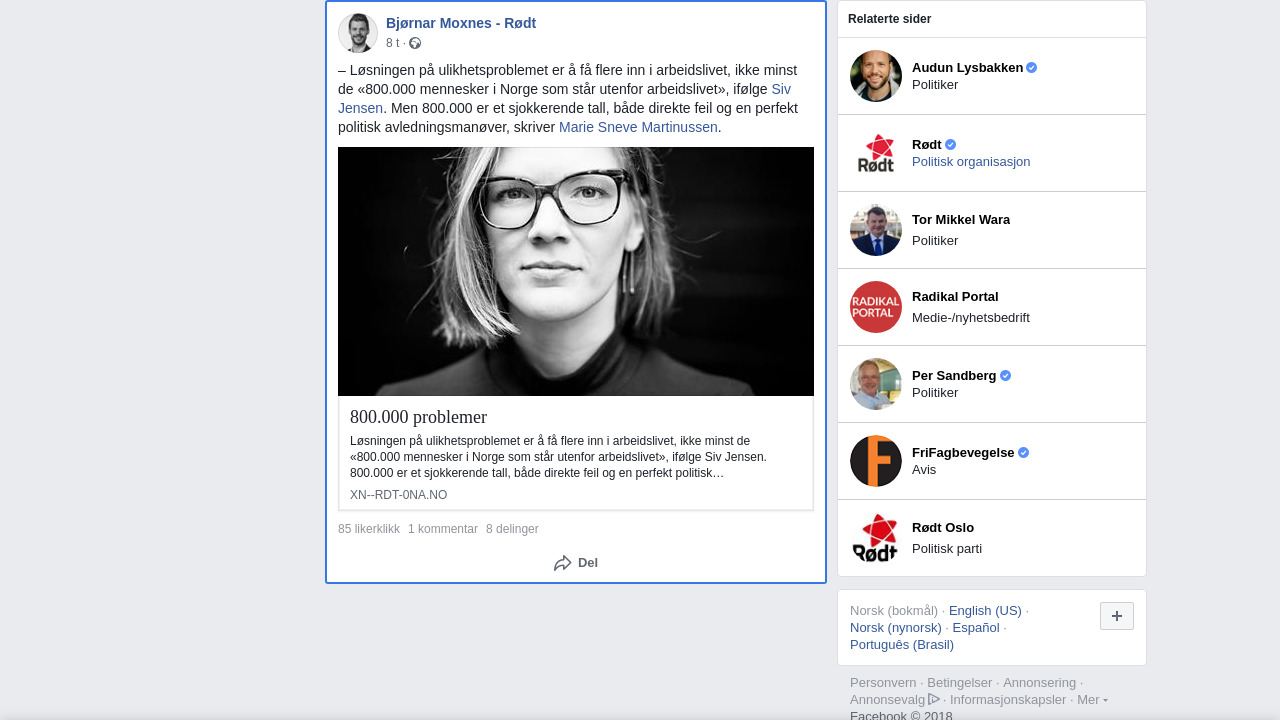Open the 800.000 problemer article headline
Image resolution: width=1280 pixels, height=720 pixels.
418,417
